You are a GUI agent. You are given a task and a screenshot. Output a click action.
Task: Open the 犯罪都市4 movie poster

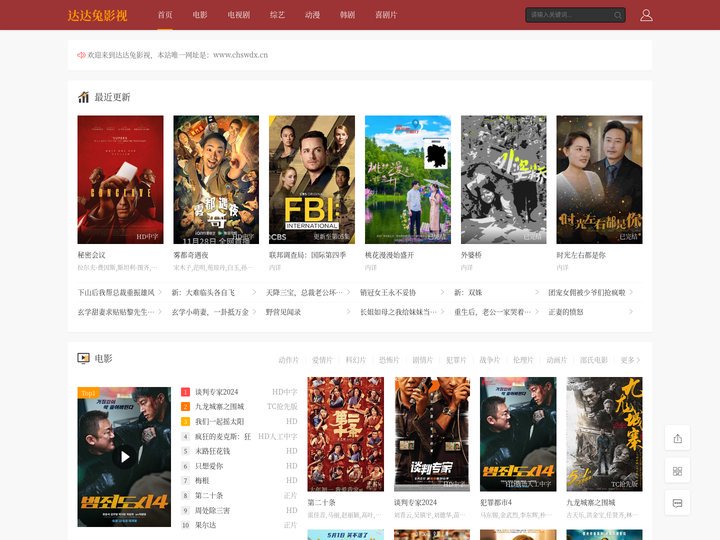click(518, 434)
